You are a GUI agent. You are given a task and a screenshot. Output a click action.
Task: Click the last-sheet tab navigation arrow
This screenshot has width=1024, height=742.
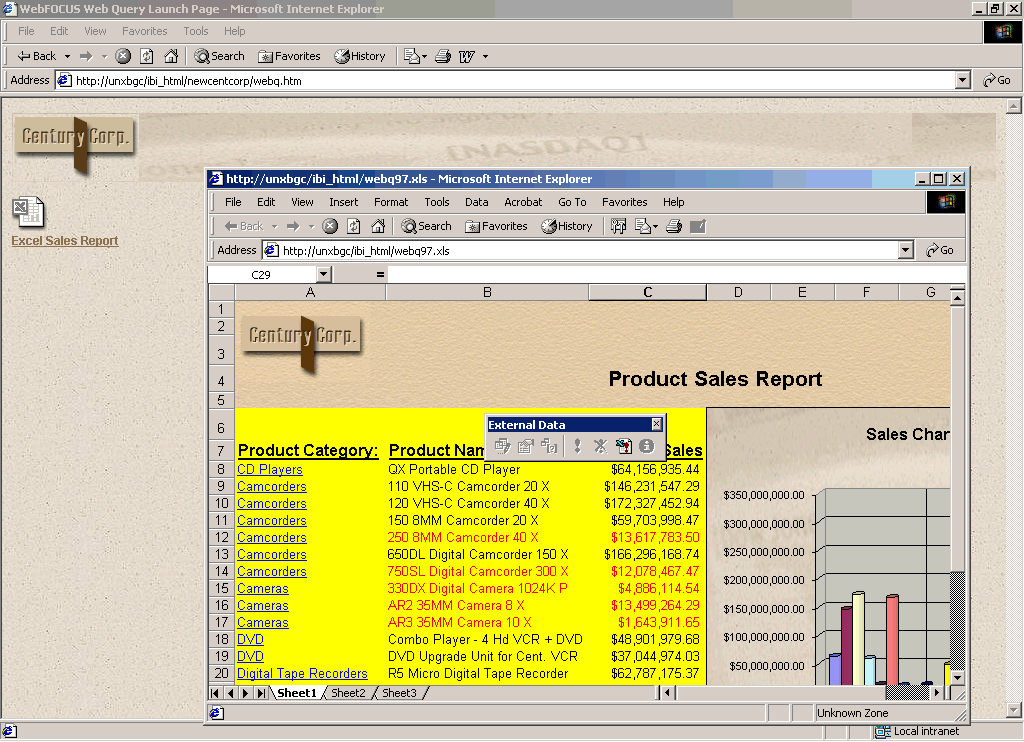(x=261, y=693)
